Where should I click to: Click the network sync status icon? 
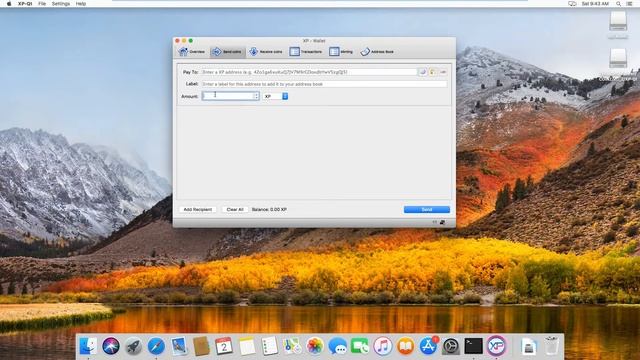442,222
